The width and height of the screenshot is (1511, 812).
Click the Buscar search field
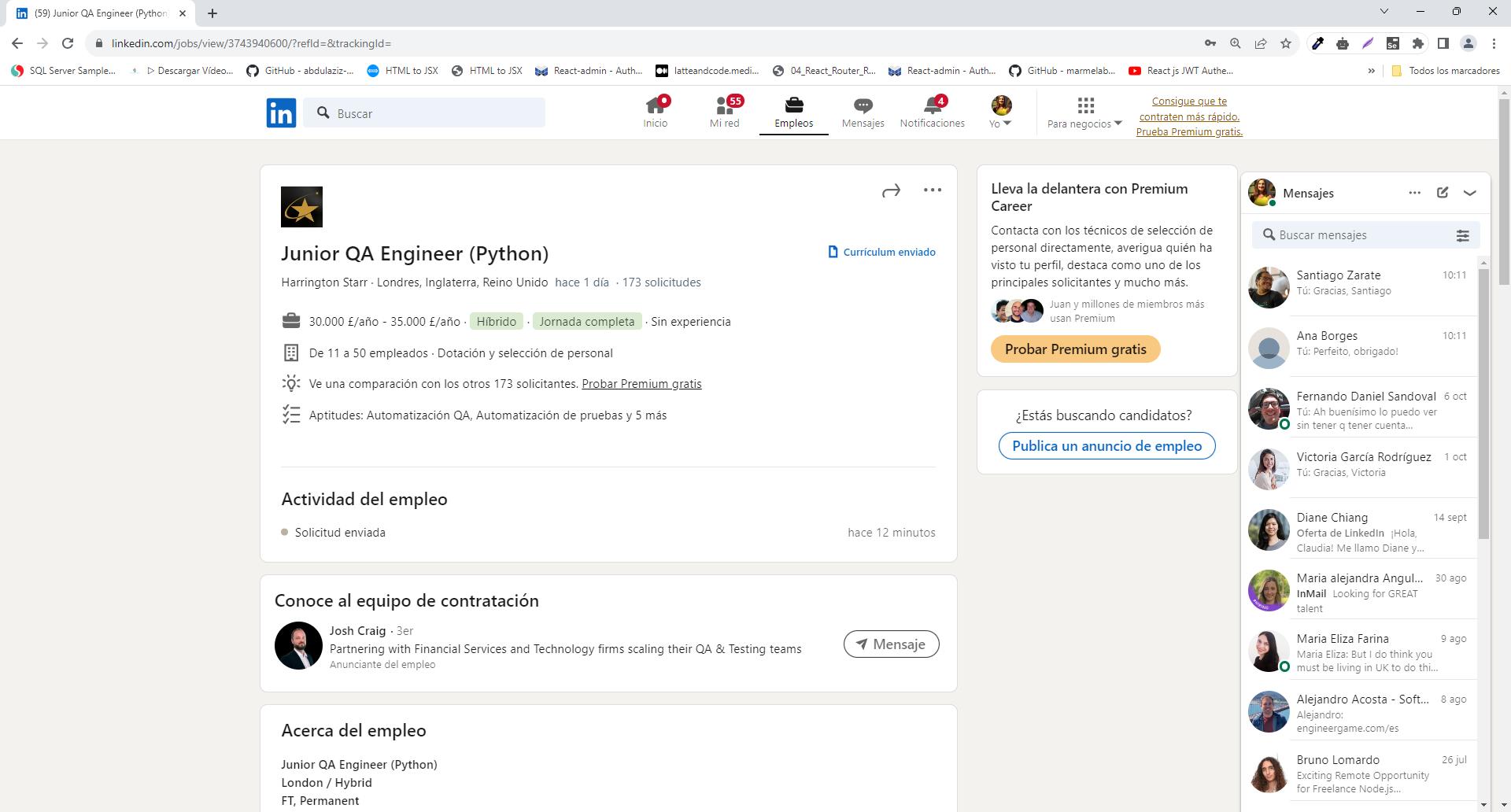(425, 113)
